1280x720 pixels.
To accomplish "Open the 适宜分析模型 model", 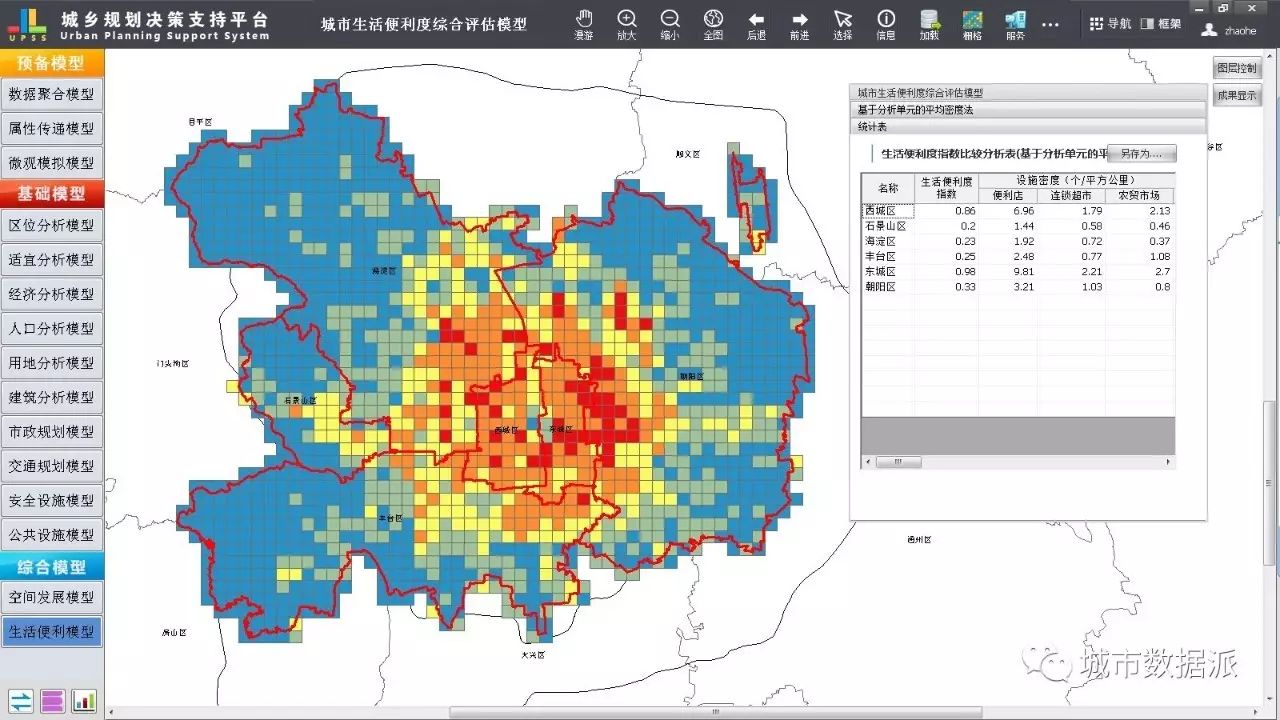I will tap(52, 259).
